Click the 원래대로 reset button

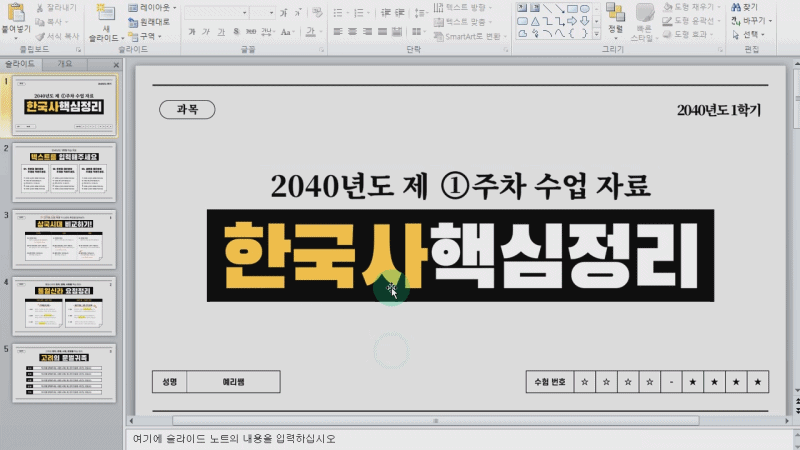[149, 22]
